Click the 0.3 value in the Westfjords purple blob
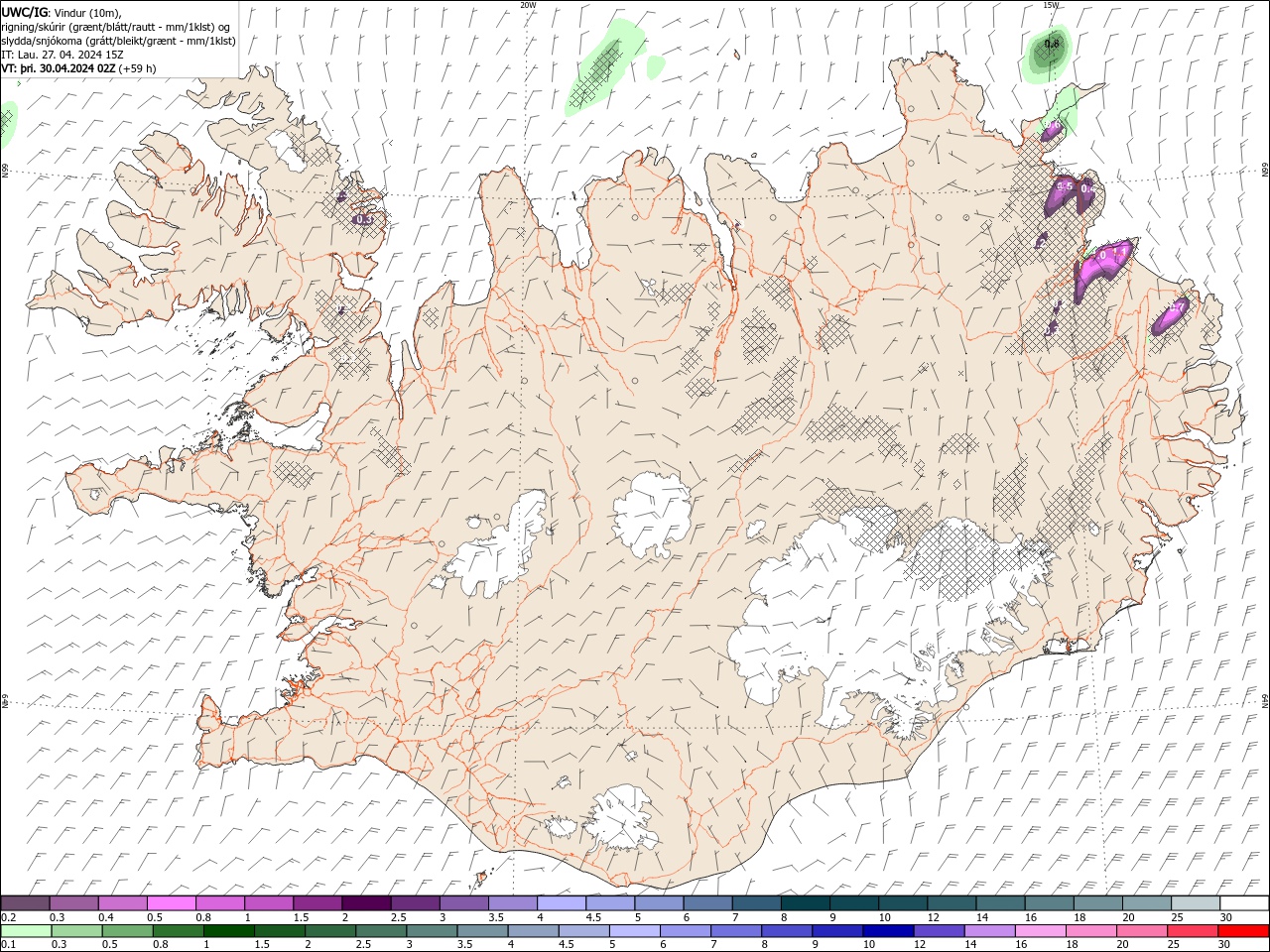1270x952 pixels. click(x=363, y=219)
